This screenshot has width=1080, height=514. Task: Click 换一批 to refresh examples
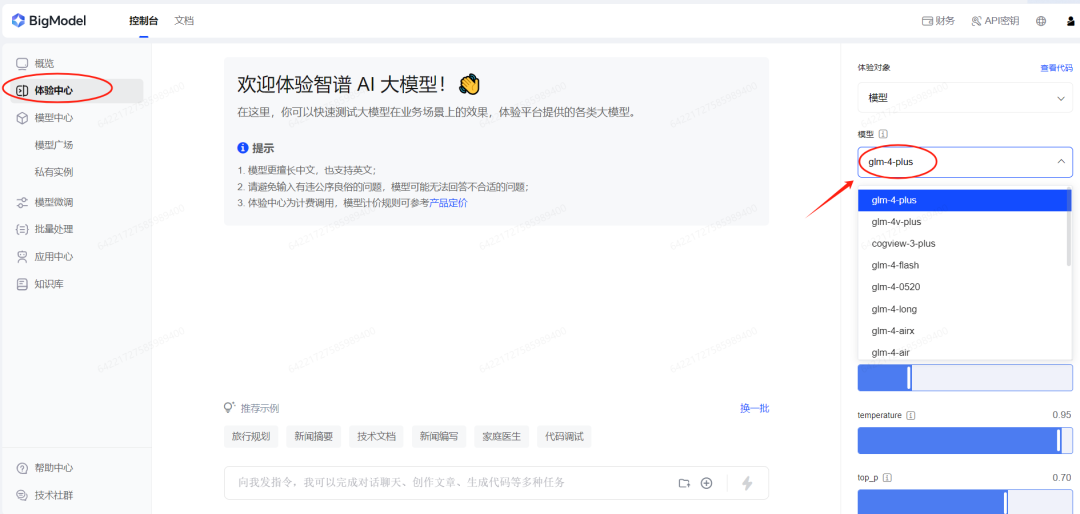[754, 408]
